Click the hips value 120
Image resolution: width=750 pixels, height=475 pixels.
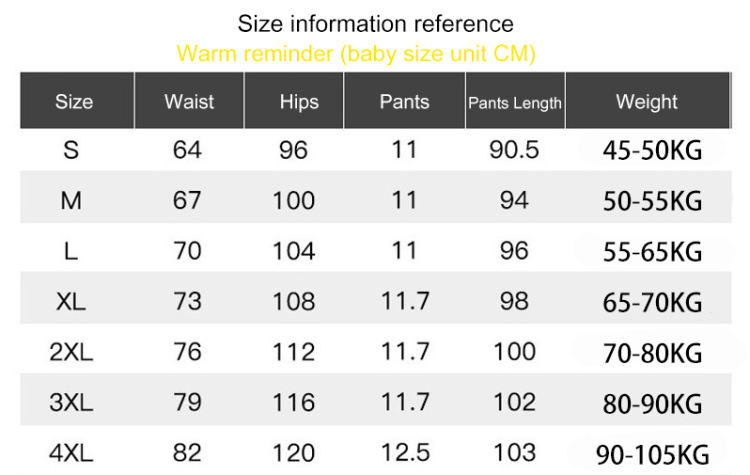coord(294,453)
